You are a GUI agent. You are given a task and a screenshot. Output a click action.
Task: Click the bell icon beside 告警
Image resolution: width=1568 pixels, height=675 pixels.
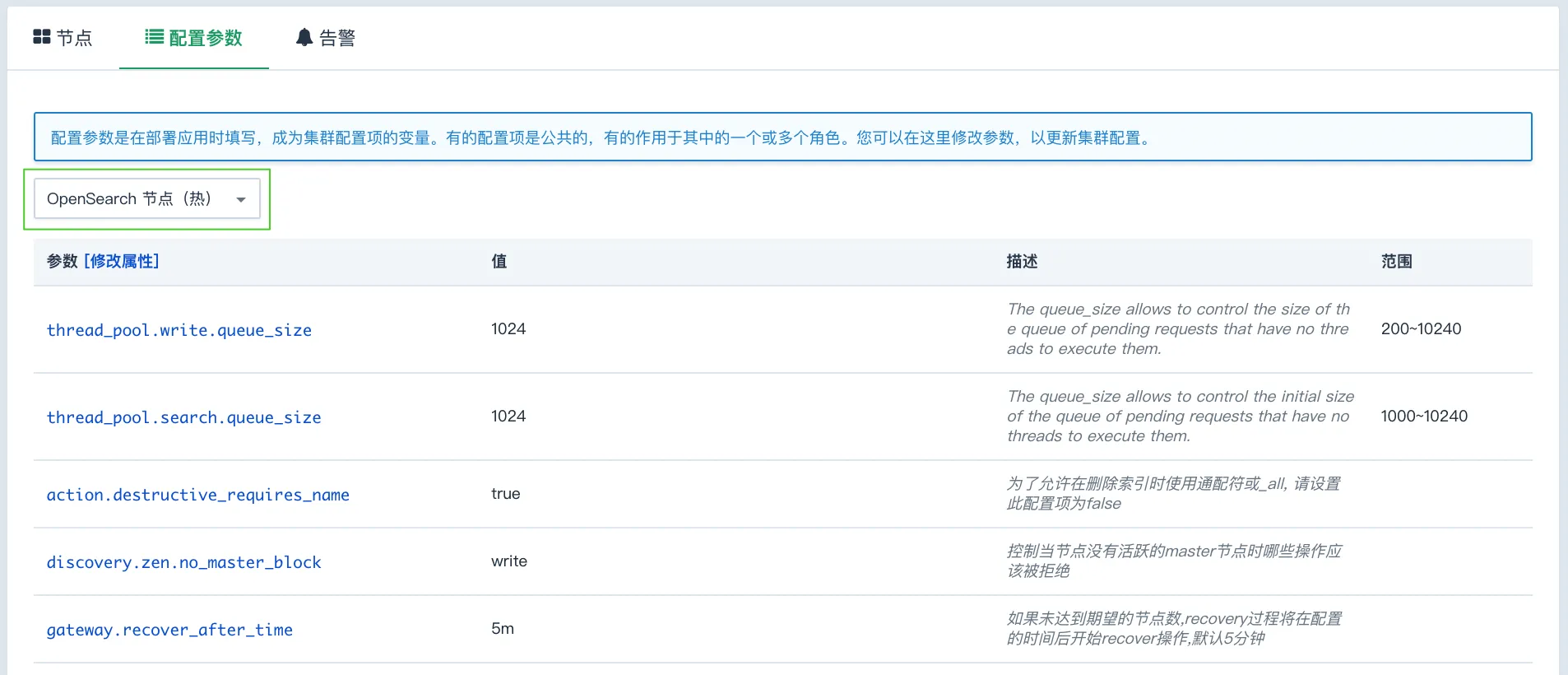[304, 37]
